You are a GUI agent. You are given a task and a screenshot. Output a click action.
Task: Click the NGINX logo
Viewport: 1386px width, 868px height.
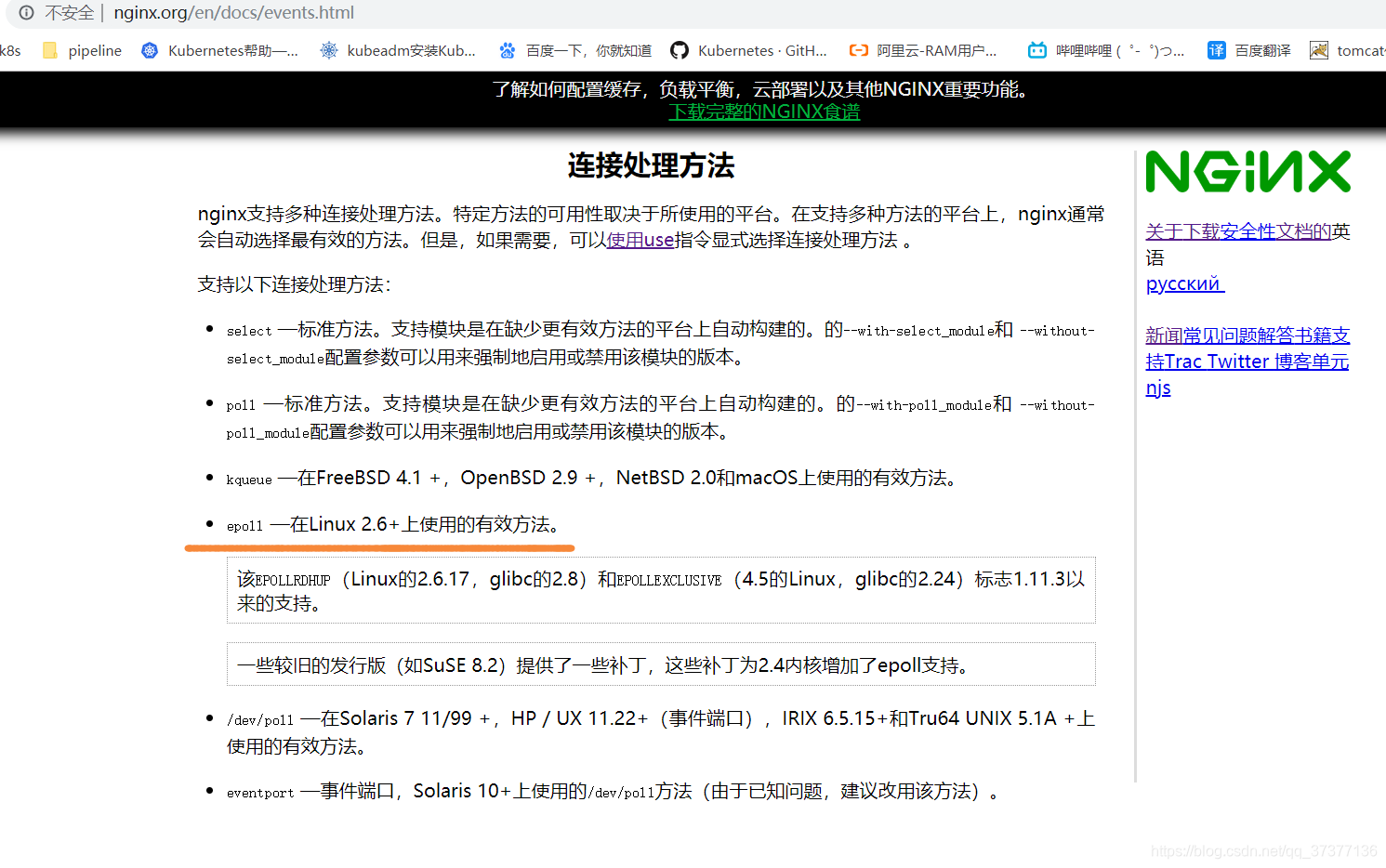click(x=1247, y=172)
